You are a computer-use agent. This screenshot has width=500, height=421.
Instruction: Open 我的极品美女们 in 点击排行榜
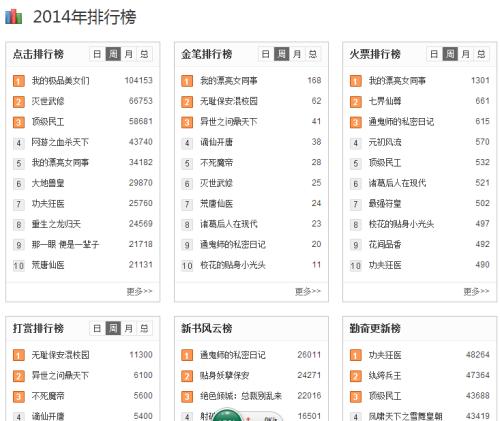click(x=60, y=80)
